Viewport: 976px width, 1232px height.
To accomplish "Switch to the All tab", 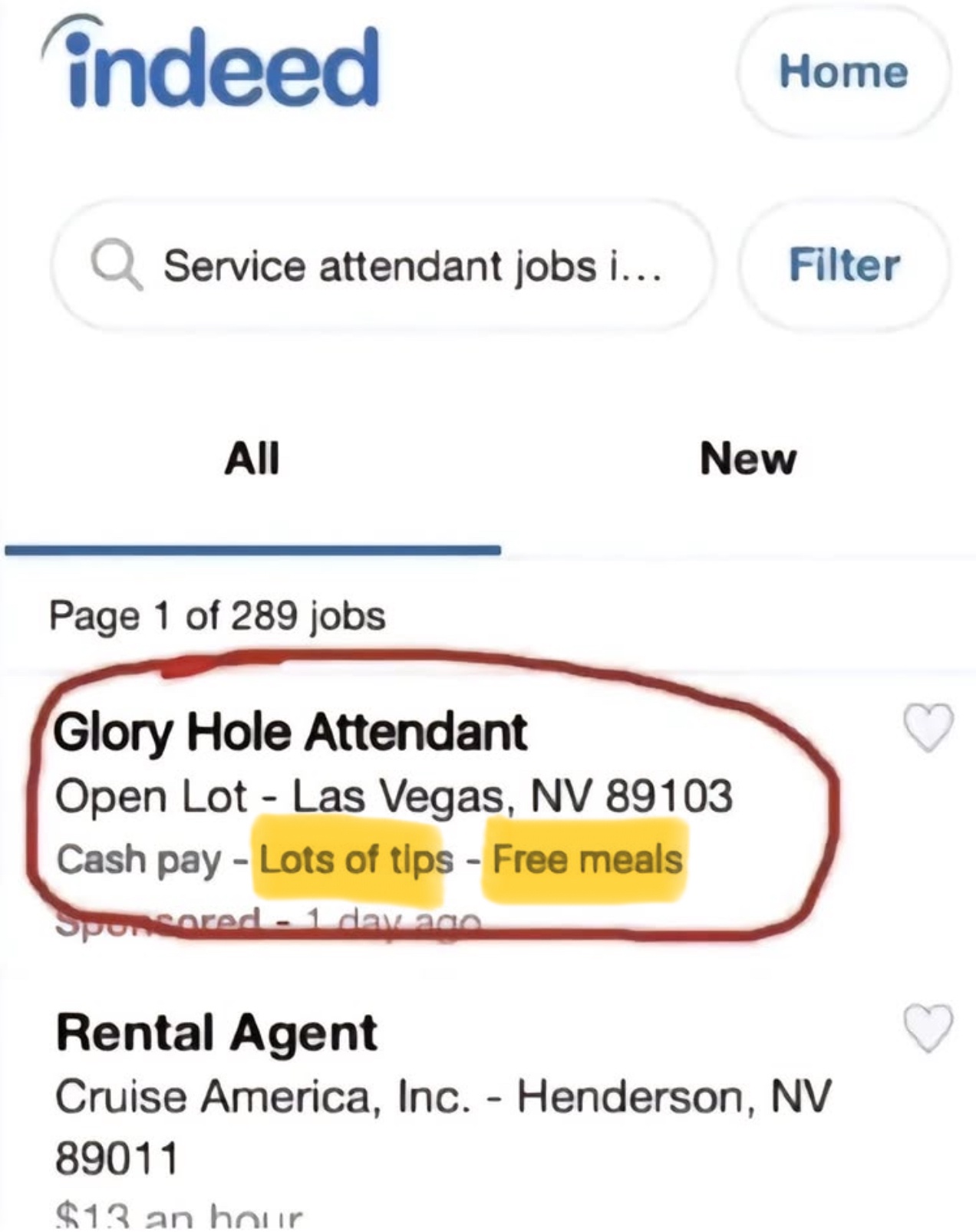I will (x=252, y=459).
